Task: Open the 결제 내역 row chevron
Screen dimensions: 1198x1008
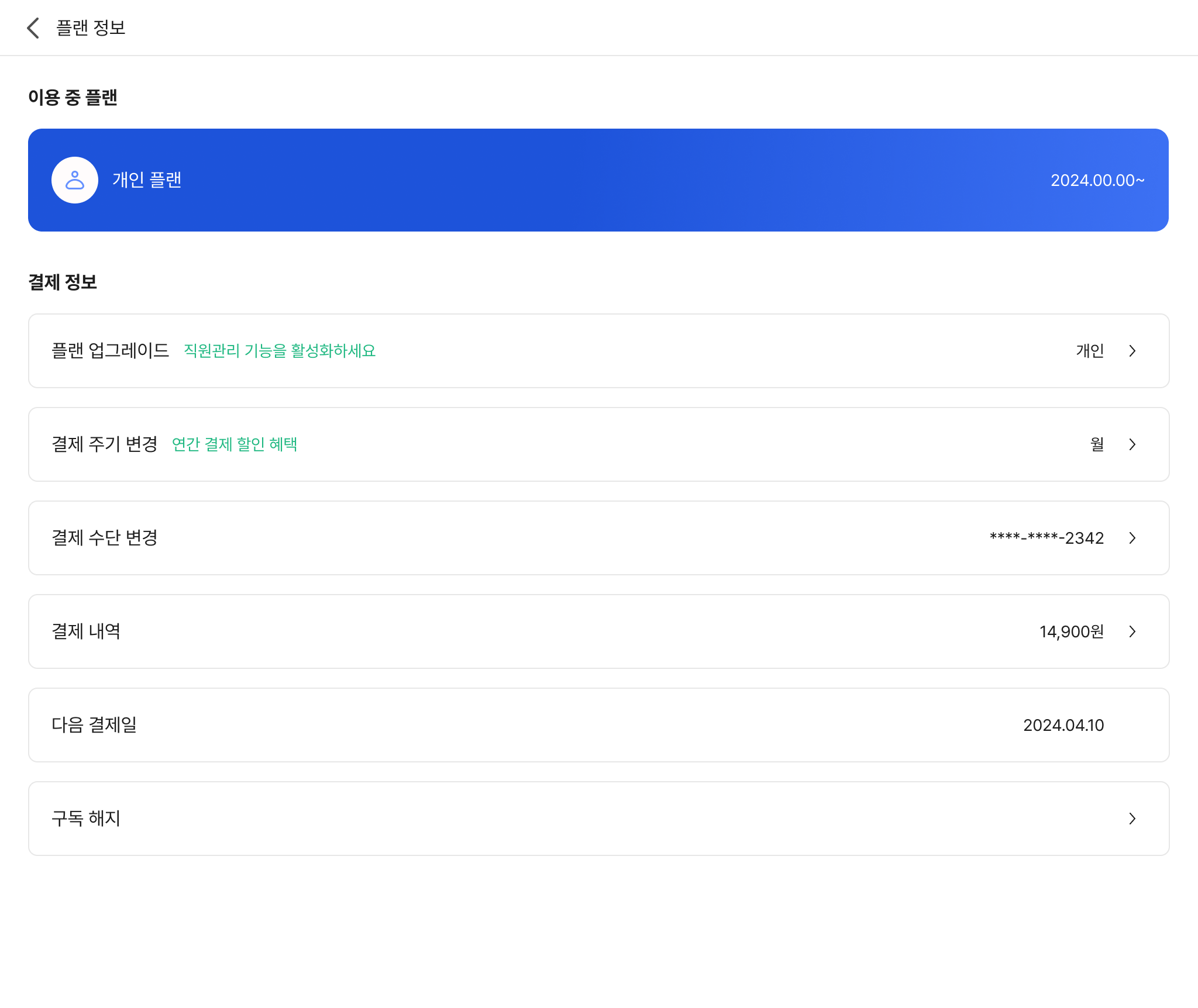Action: (x=1132, y=631)
